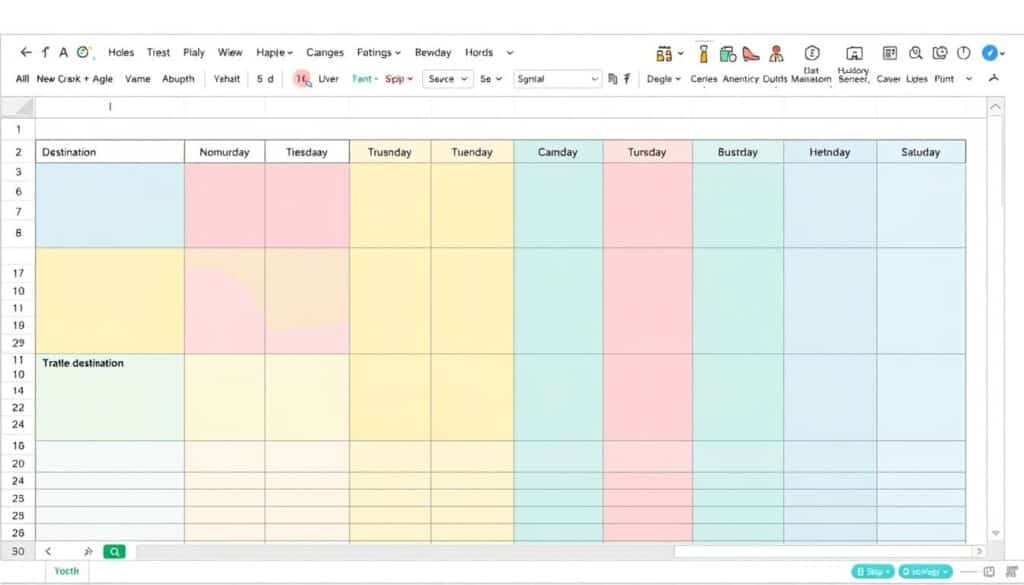Click the zoom slider in status bar
Image resolution: width=1024 pixels, height=585 pixels.
[x=968, y=572]
